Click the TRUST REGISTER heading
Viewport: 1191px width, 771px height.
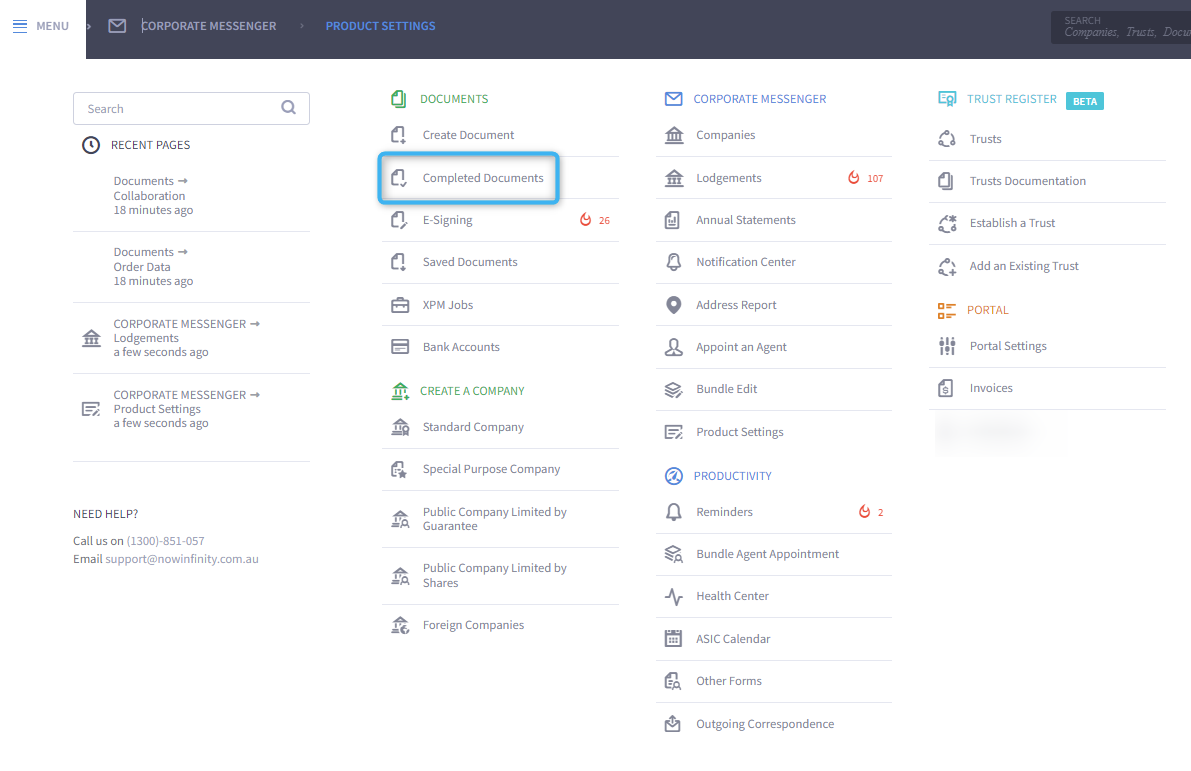point(1012,99)
